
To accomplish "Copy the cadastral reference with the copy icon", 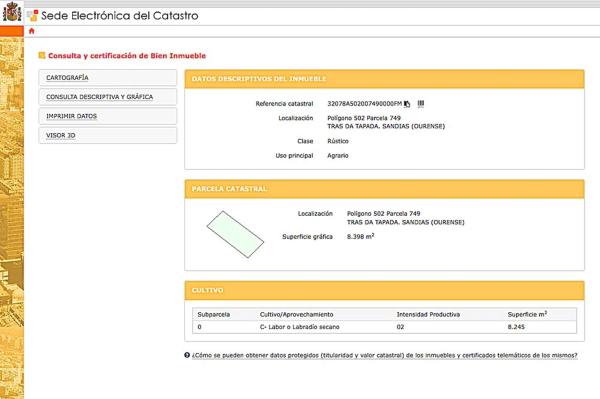I will coord(407,104).
